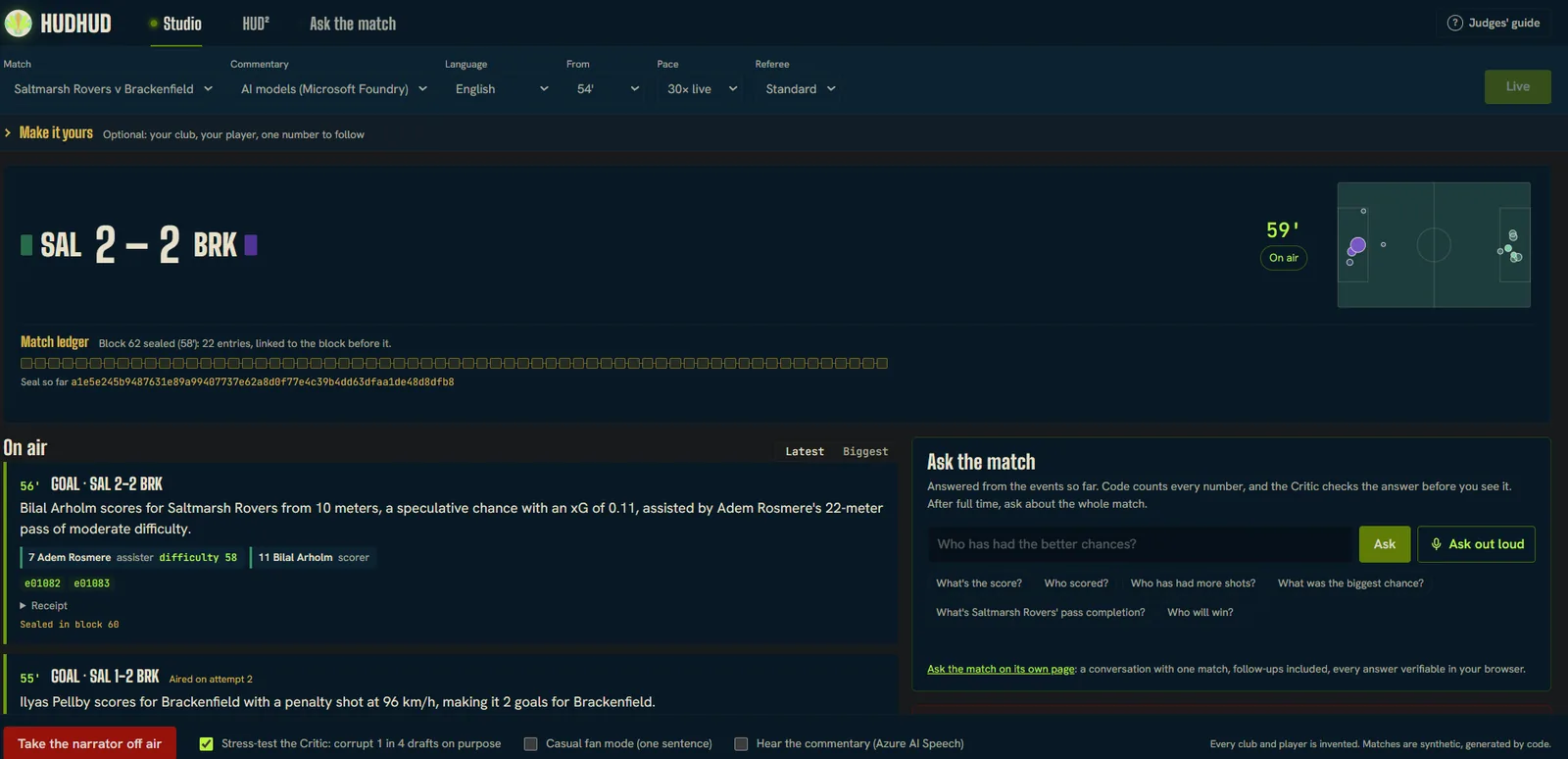Open the Language dropdown set to English

(501, 88)
